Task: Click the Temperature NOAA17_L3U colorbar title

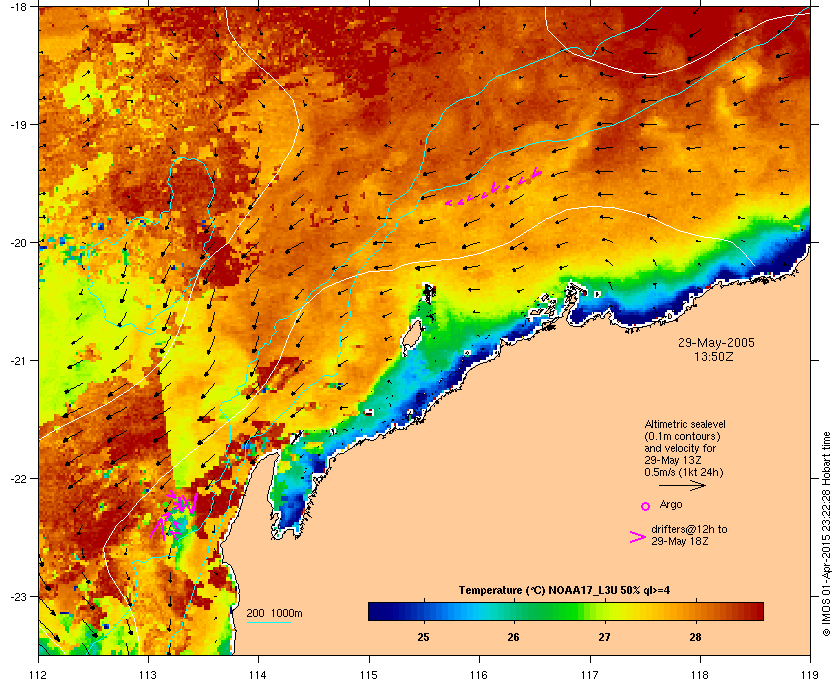Action: tap(564, 591)
